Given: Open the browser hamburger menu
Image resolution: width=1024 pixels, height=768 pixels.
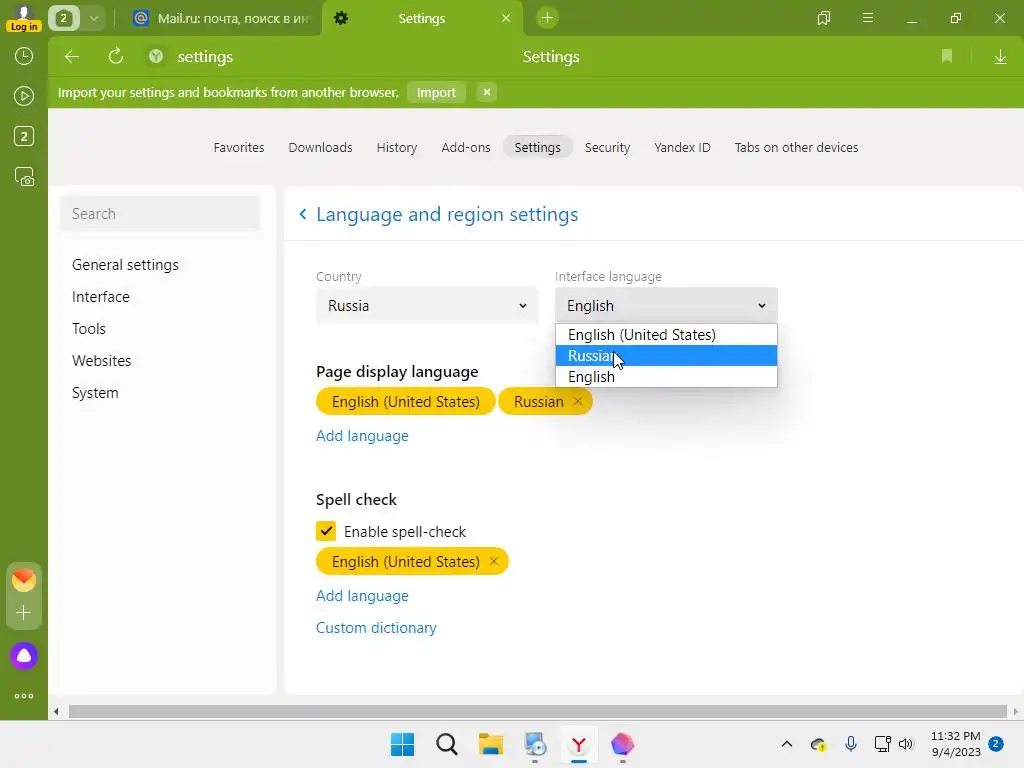Looking at the screenshot, I should click(x=867, y=18).
